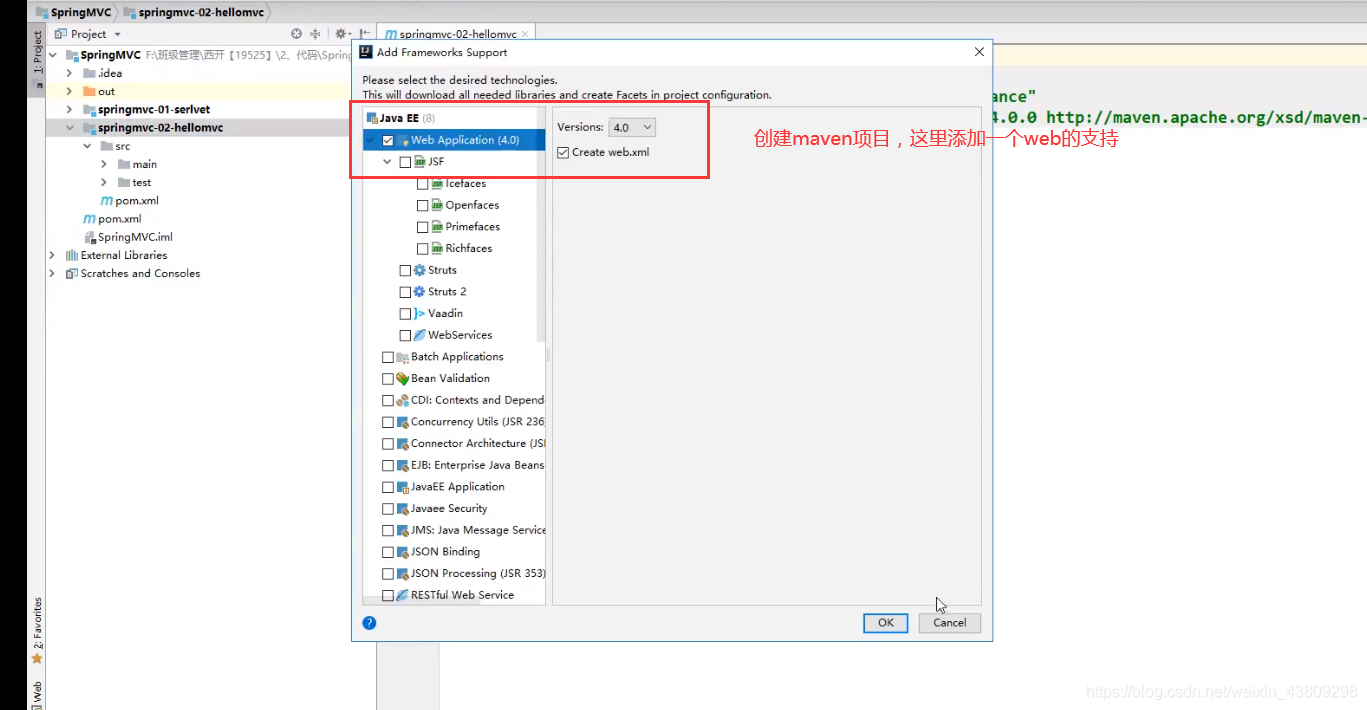Click the locate/scroll-from-source target icon in Project panel
The image size is (1367, 710).
(296, 34)
